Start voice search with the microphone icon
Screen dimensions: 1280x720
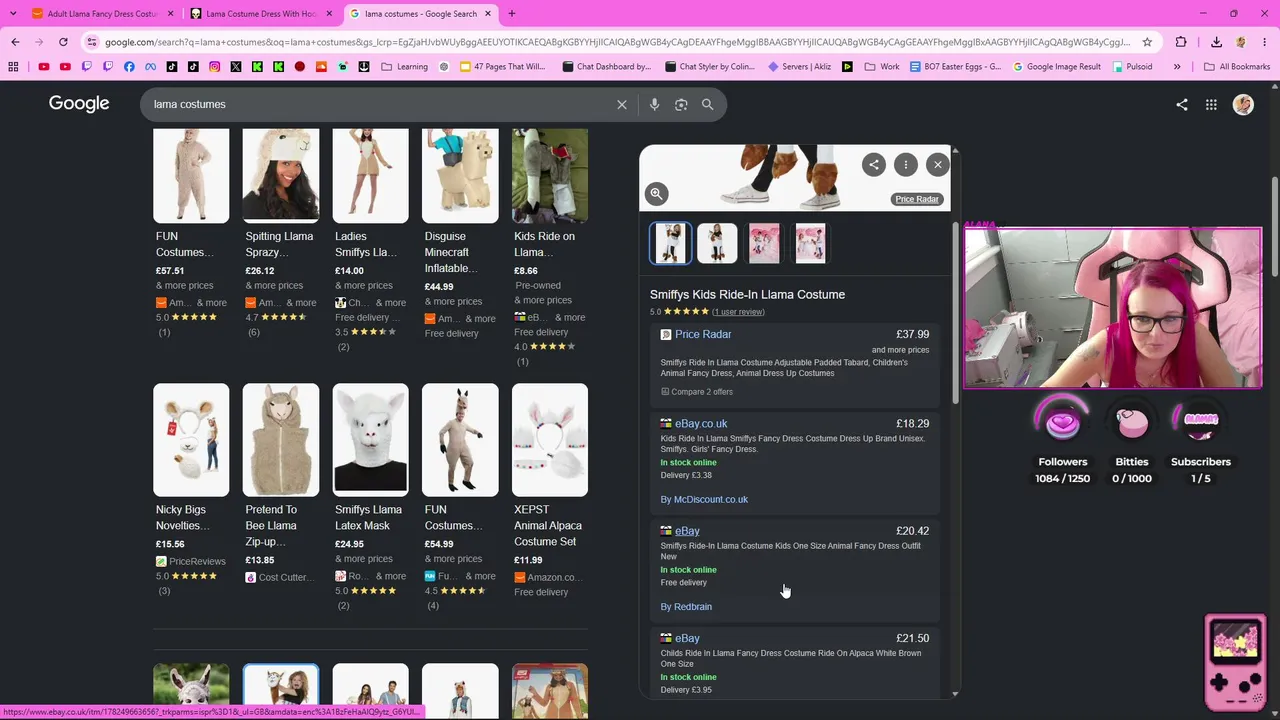coord(654,104)
